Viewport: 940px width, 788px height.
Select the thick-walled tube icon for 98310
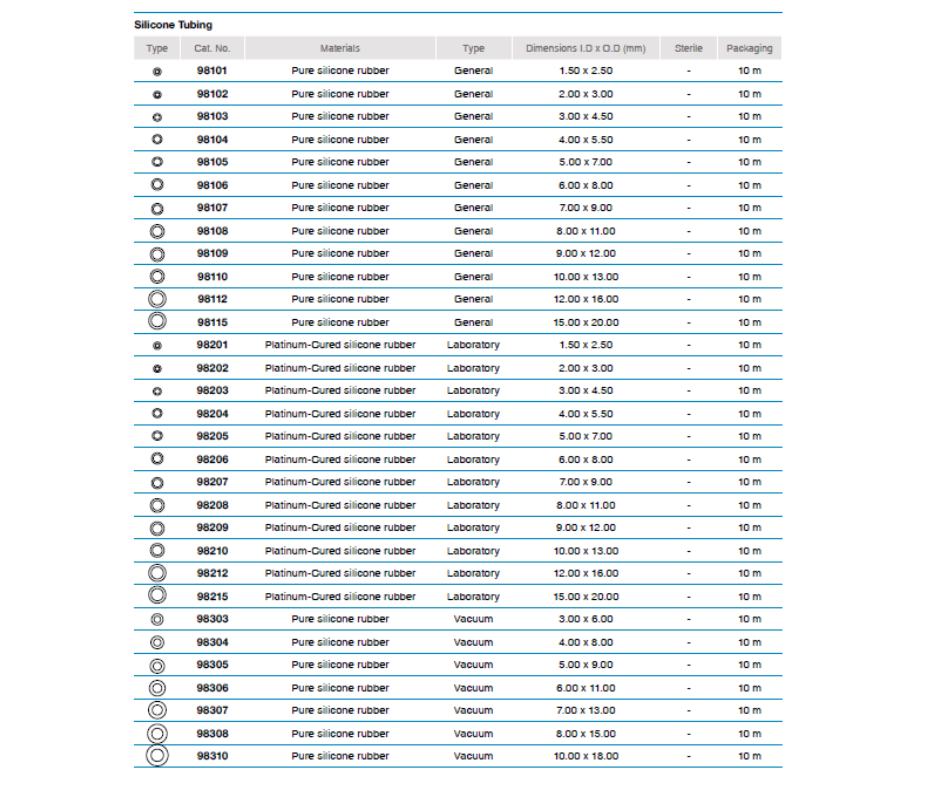(157, 756)
